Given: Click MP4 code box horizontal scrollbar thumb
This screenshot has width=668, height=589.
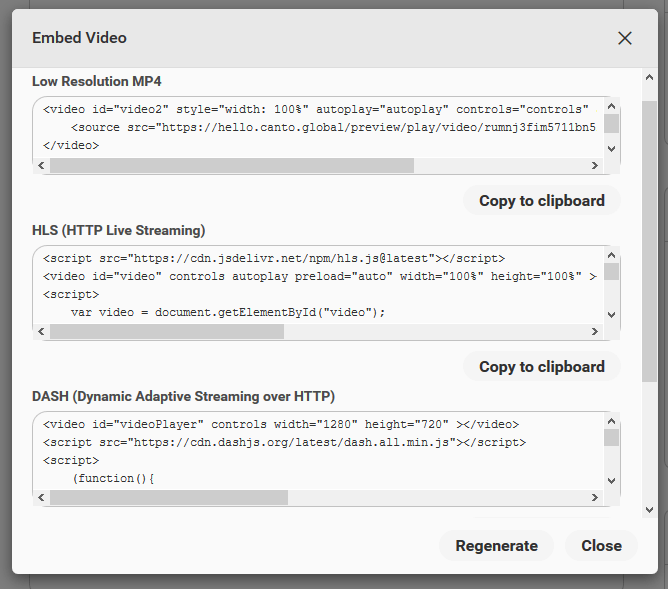Looking at the screenshot, I should 232,166.
